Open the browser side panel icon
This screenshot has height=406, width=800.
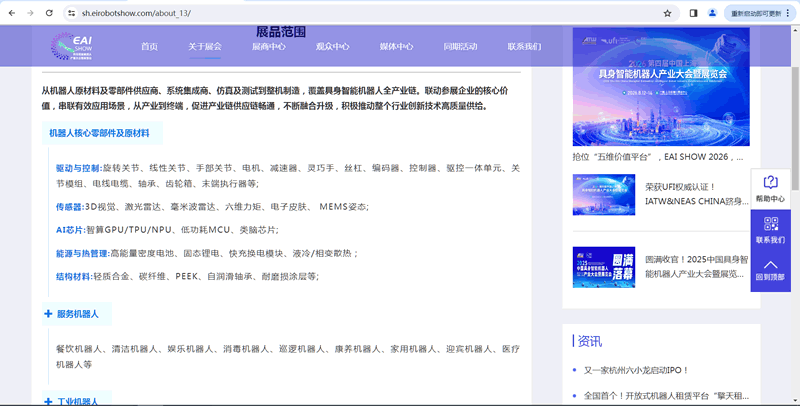pyautogui.click(x=694, y=13)
